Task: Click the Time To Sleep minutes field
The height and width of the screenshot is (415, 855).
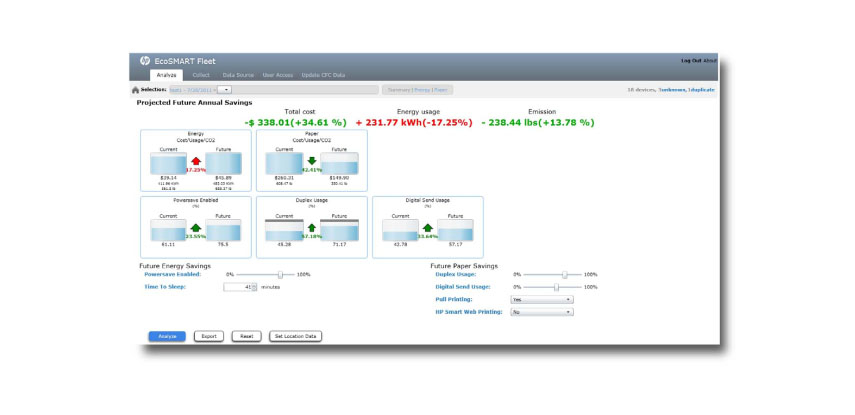Action: [238, 287]
